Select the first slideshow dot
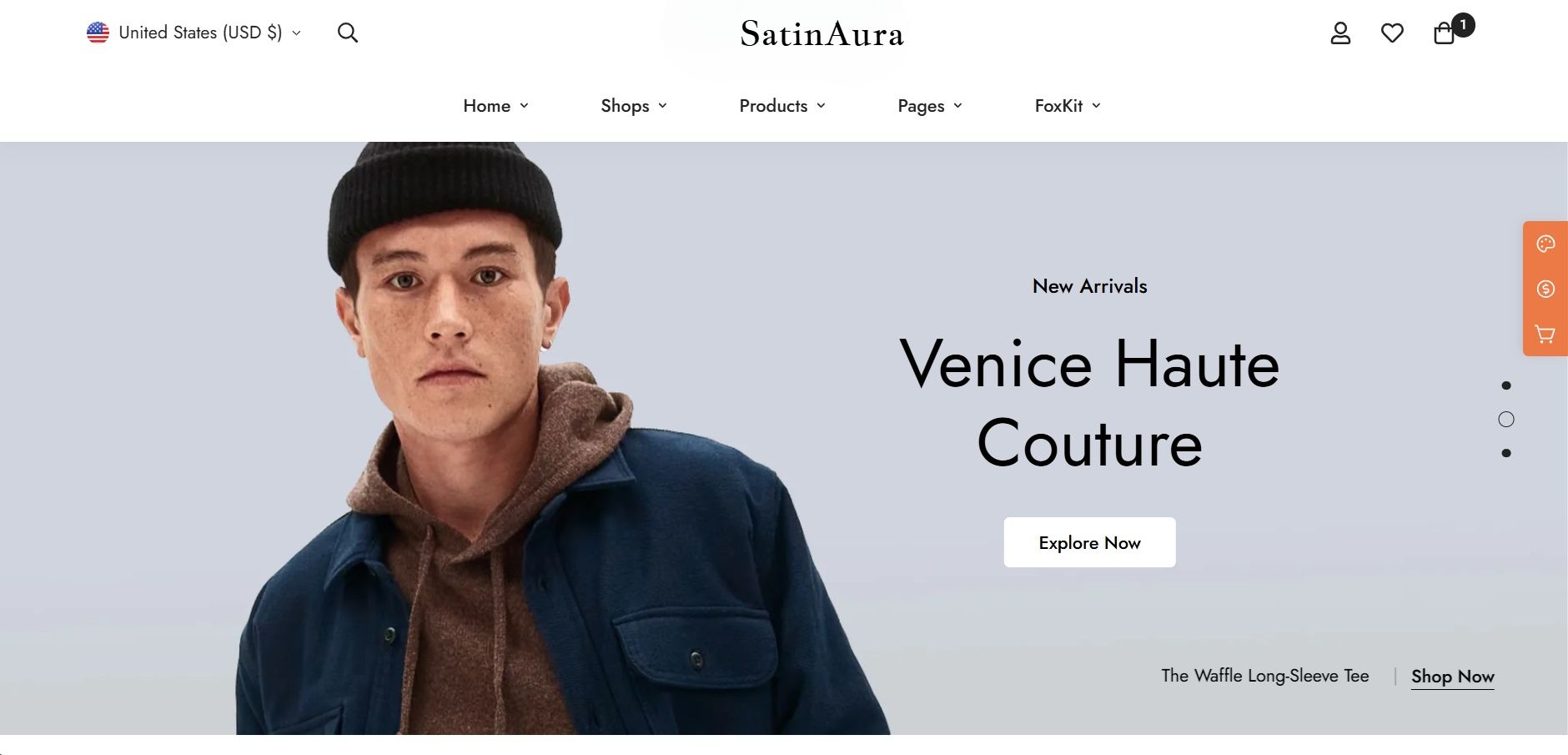The width and height of the screenshot is (1568, 755). (x=1506, y=385)
